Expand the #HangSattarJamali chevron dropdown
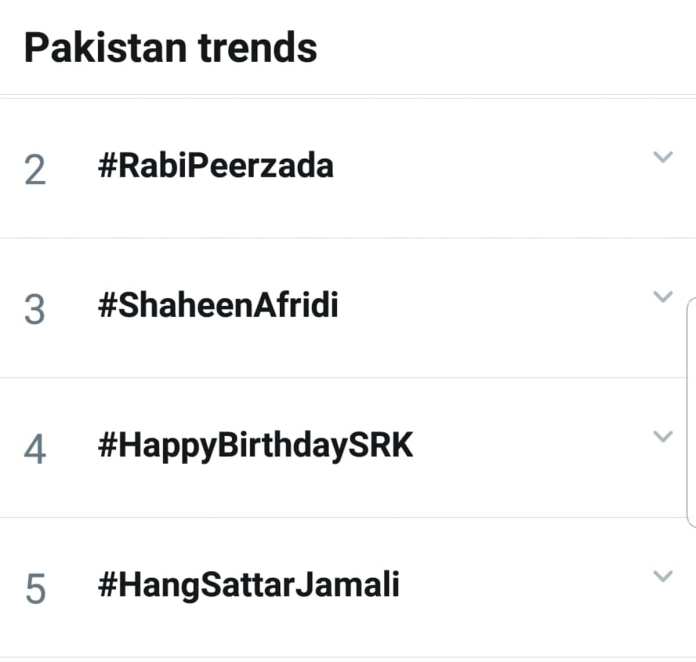This screenshot has height=662, width=696. [662, 576]
